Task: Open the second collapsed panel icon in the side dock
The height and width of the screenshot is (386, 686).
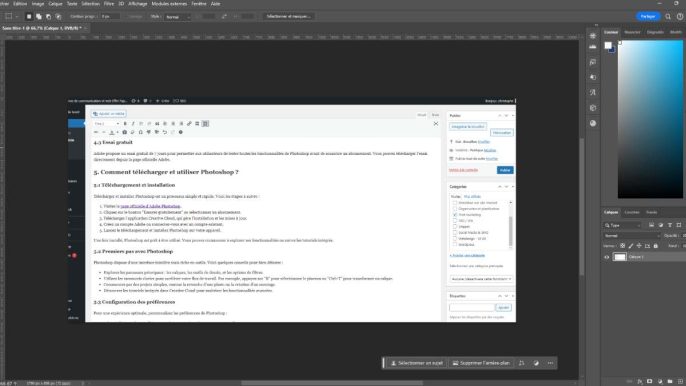Action: pos(593,47)
